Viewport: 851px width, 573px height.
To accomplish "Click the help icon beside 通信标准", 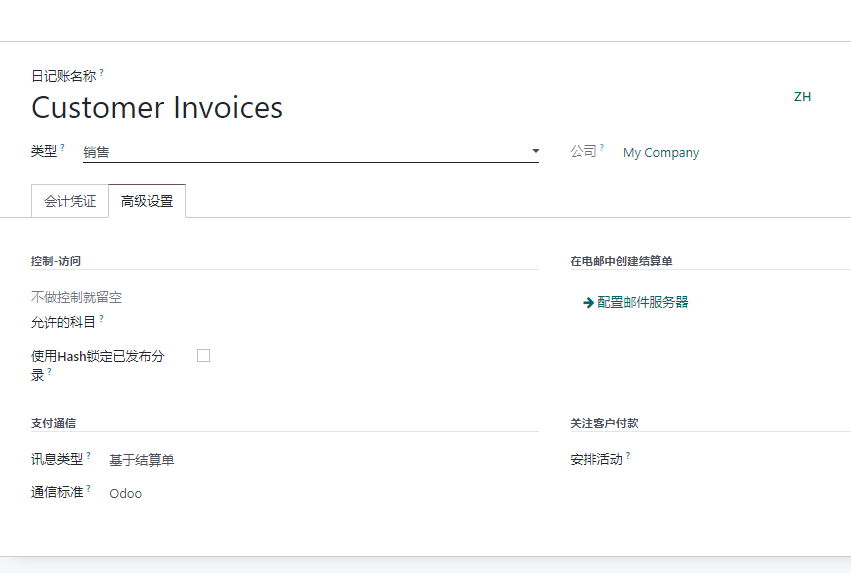I will (88, 488).
